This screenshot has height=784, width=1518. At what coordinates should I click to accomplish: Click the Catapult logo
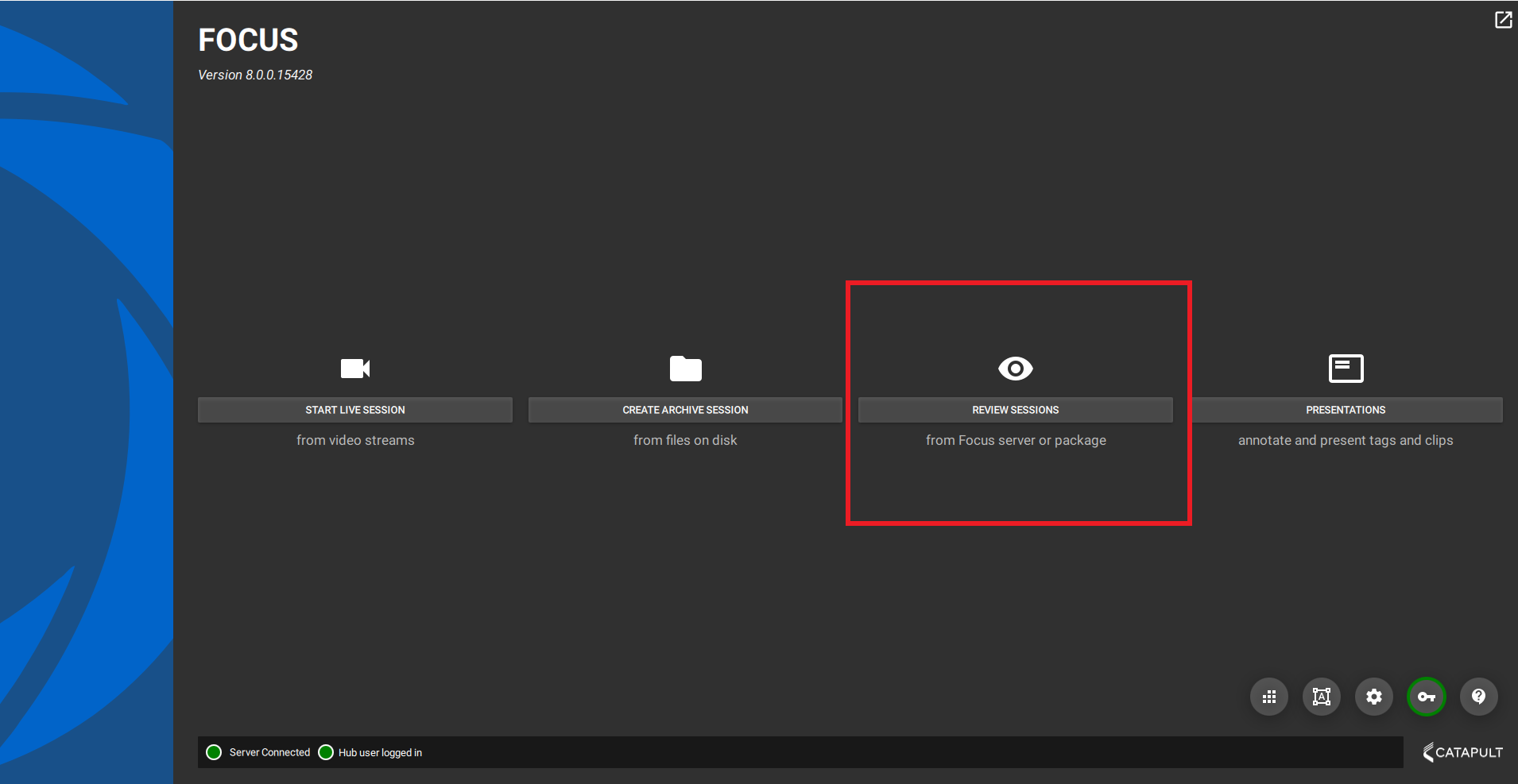(x=1462, y=752)
